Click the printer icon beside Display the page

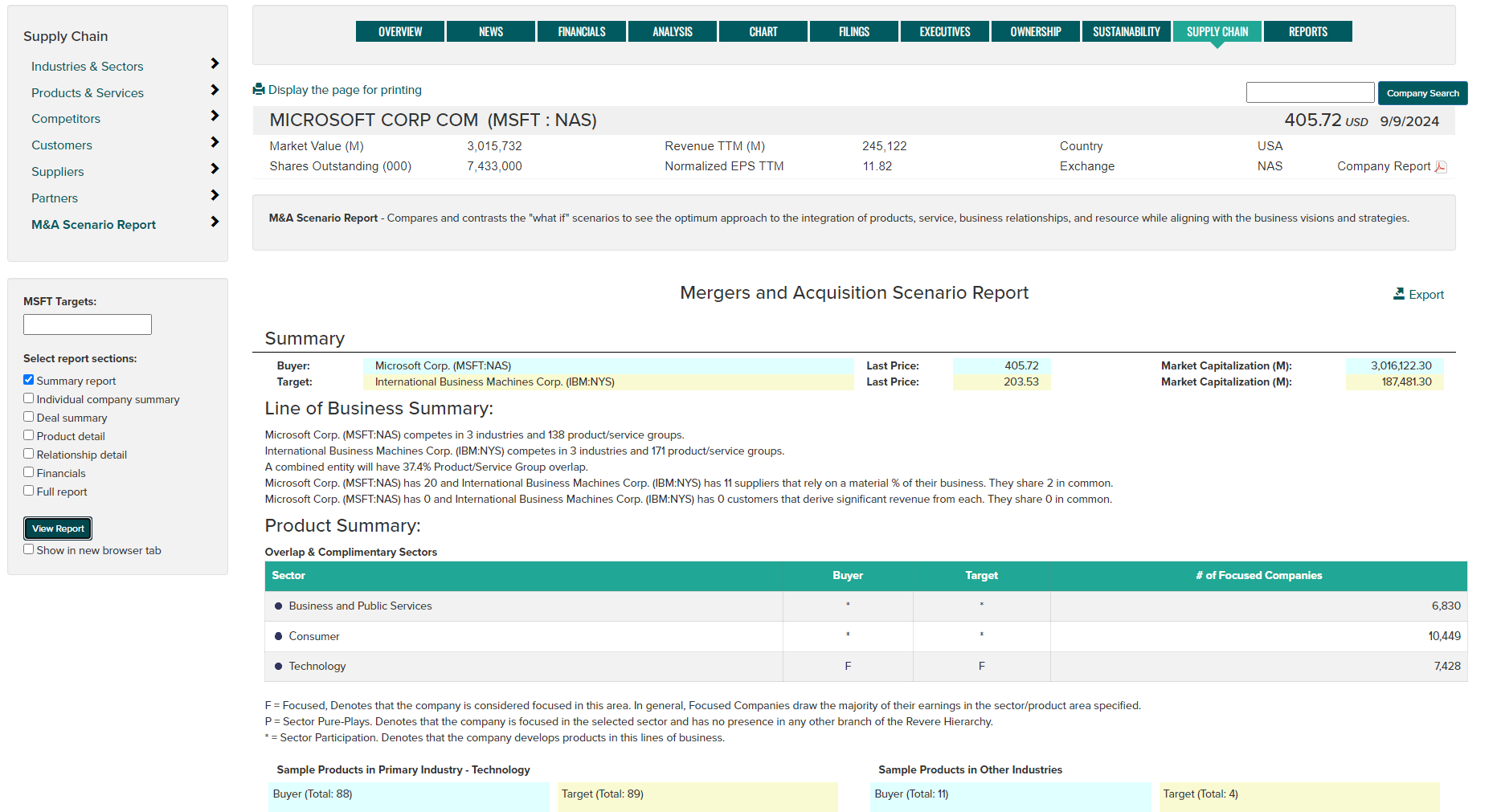pos(259,89)
